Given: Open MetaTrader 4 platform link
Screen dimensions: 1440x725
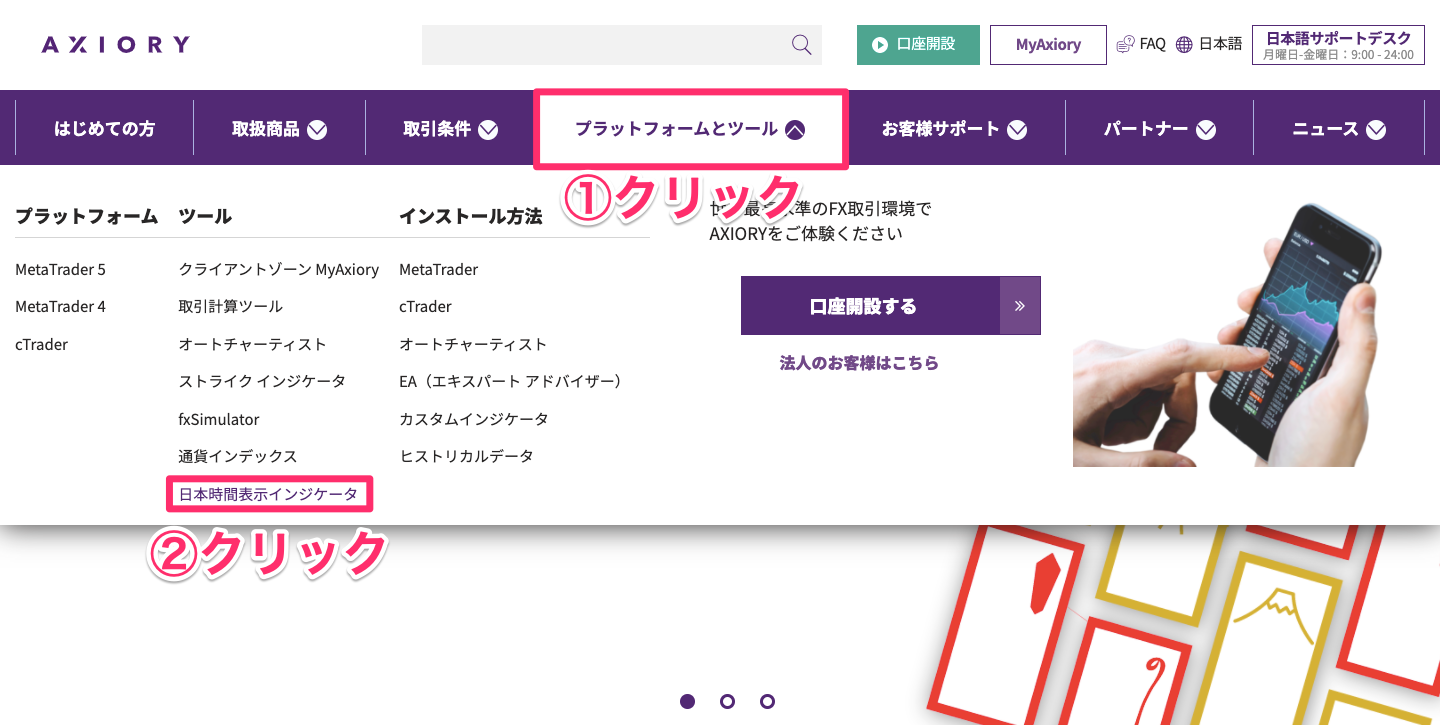Looking at the screenshot, I should [60, 306].
